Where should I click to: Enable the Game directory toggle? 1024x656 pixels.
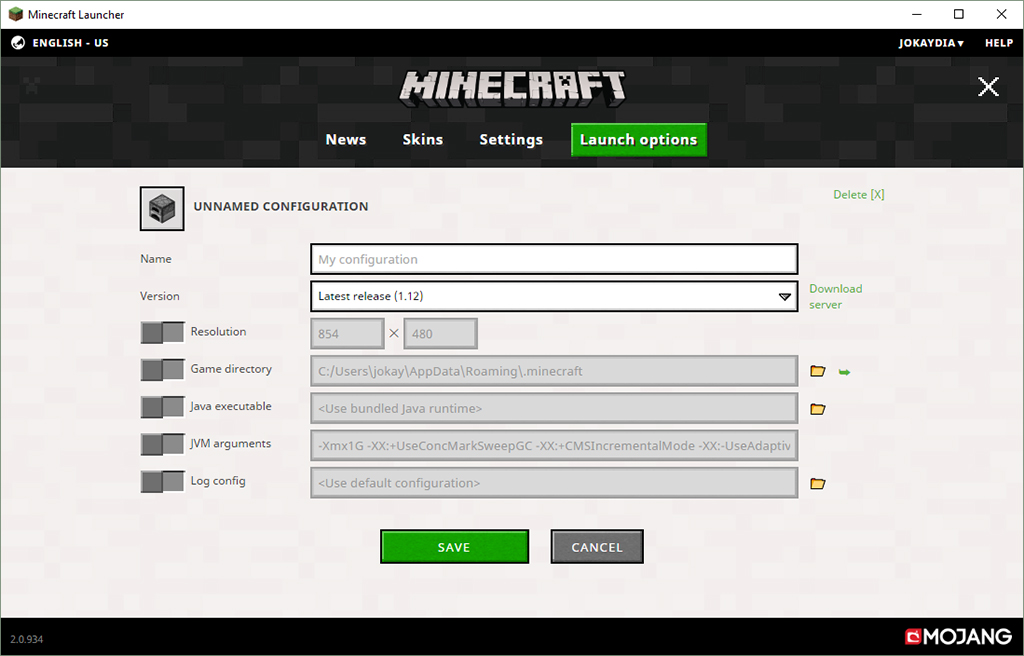(163, 369)
